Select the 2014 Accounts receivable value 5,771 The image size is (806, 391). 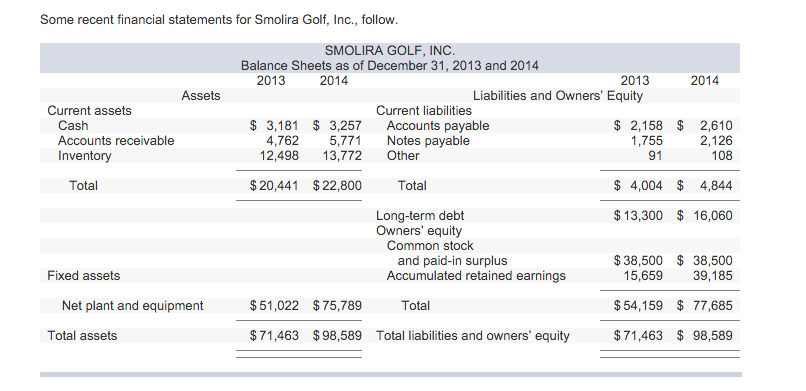tap(345, 140)
